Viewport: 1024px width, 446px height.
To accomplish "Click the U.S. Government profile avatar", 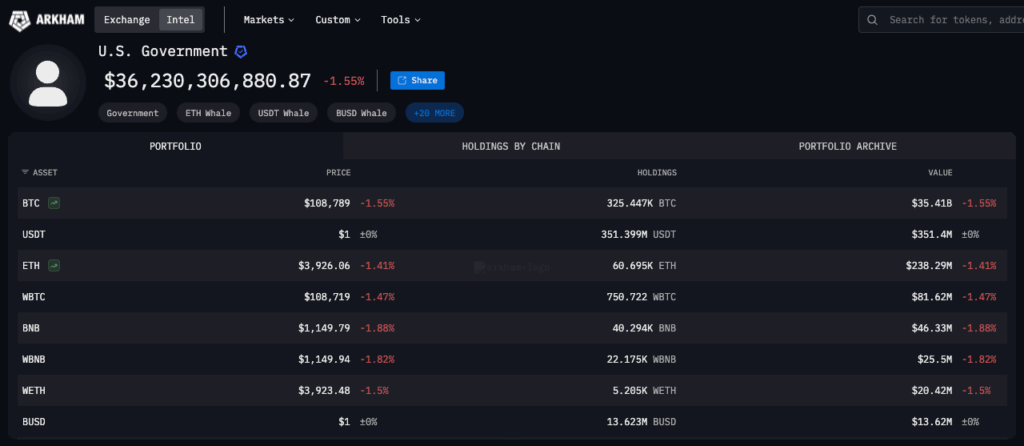I will (47, 82).
